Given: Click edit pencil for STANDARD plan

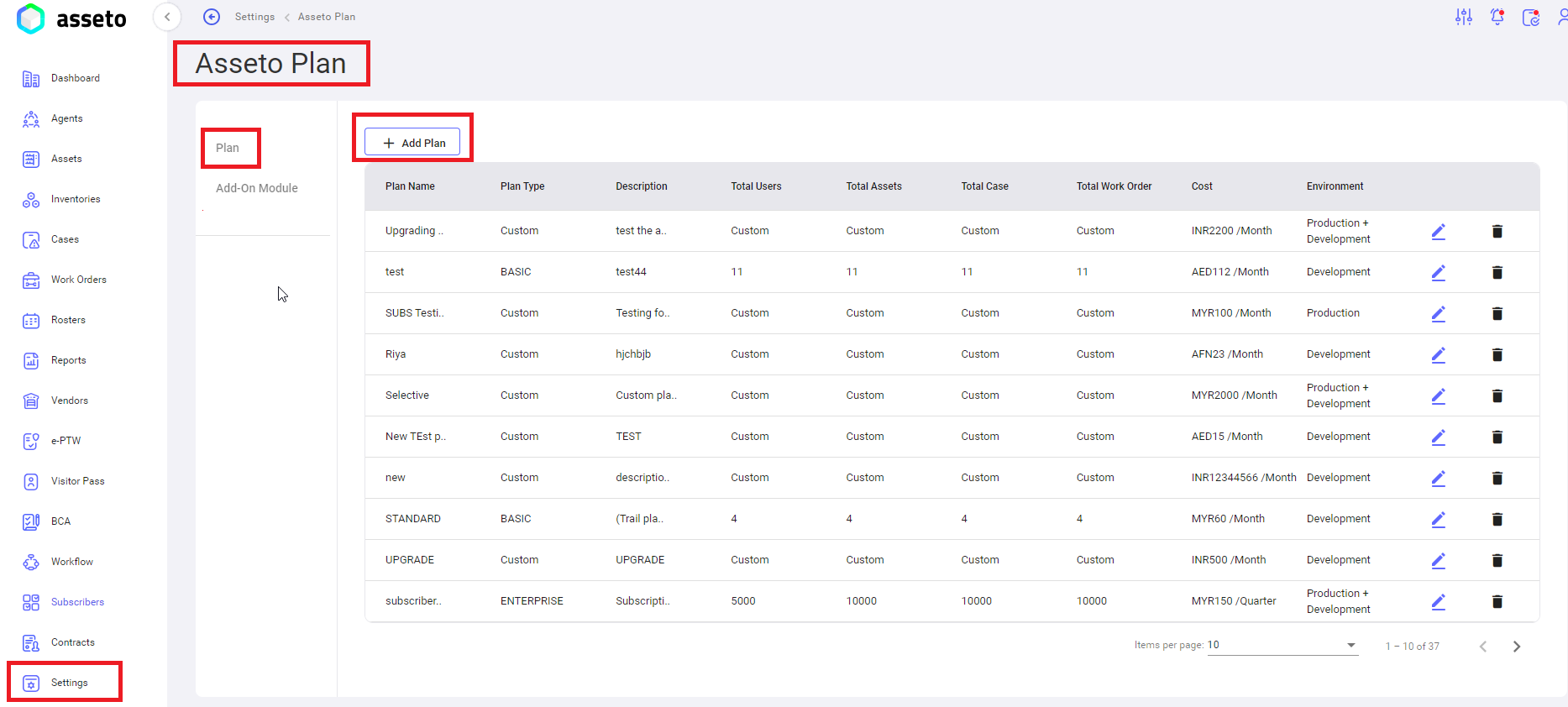Looking at the screenshot, I should (x=1438, y=519).
